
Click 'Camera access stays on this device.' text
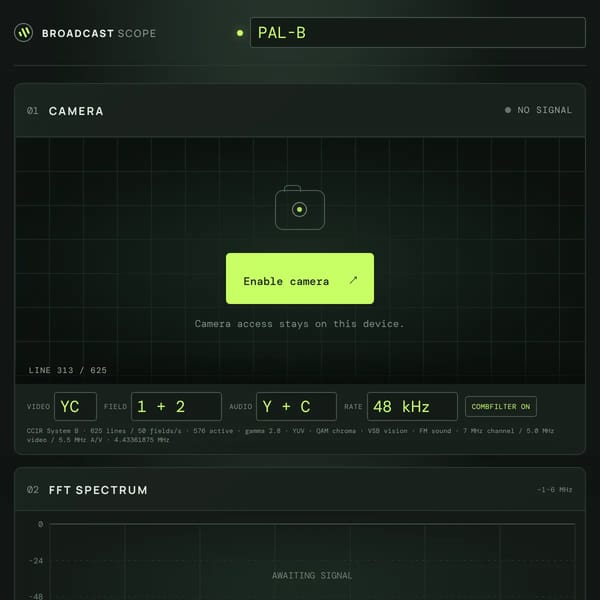coord(299,324)
